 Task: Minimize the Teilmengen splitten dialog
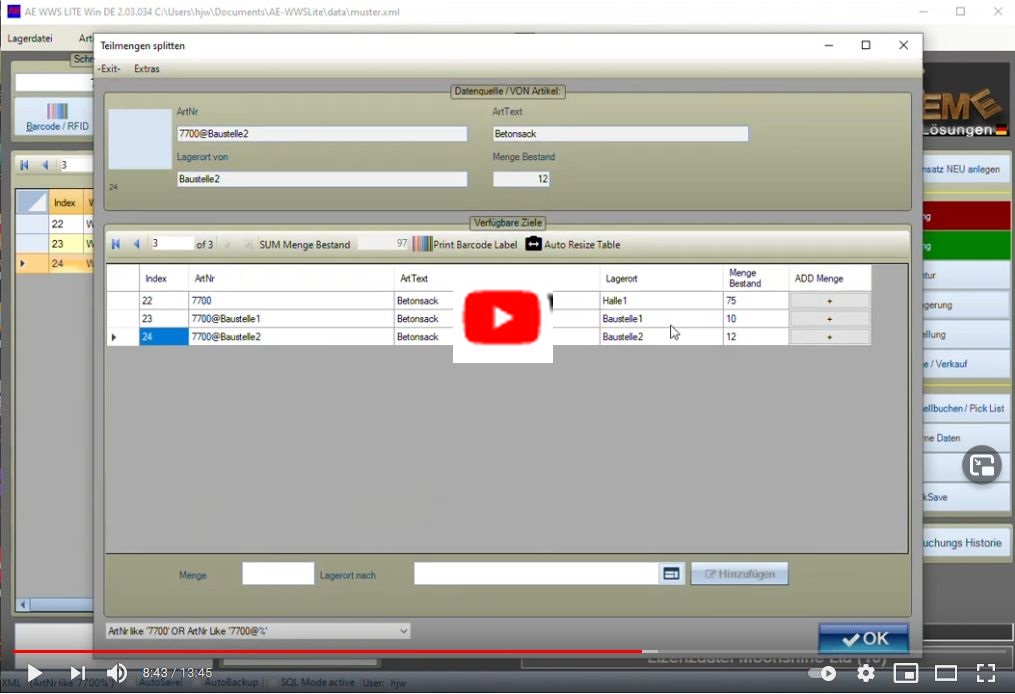coord(829,45)
